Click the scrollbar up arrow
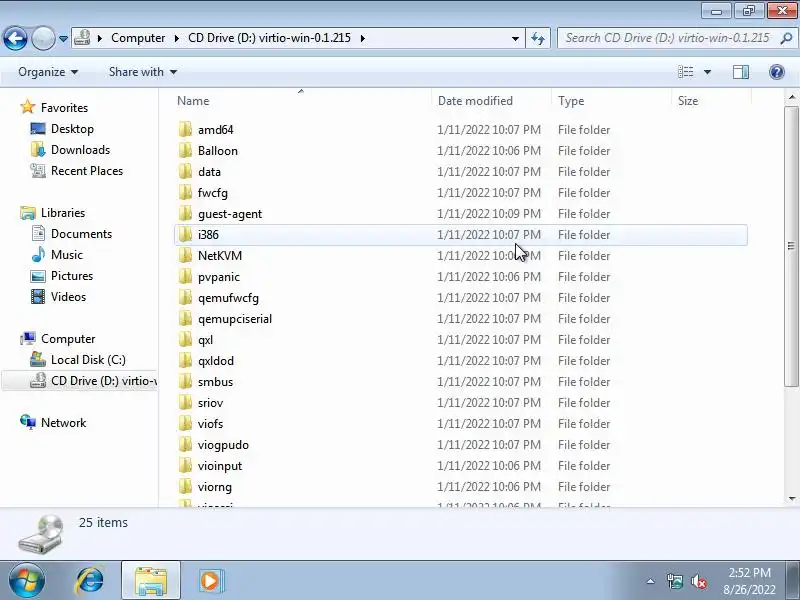800x600 pixels. click(791, 97)
